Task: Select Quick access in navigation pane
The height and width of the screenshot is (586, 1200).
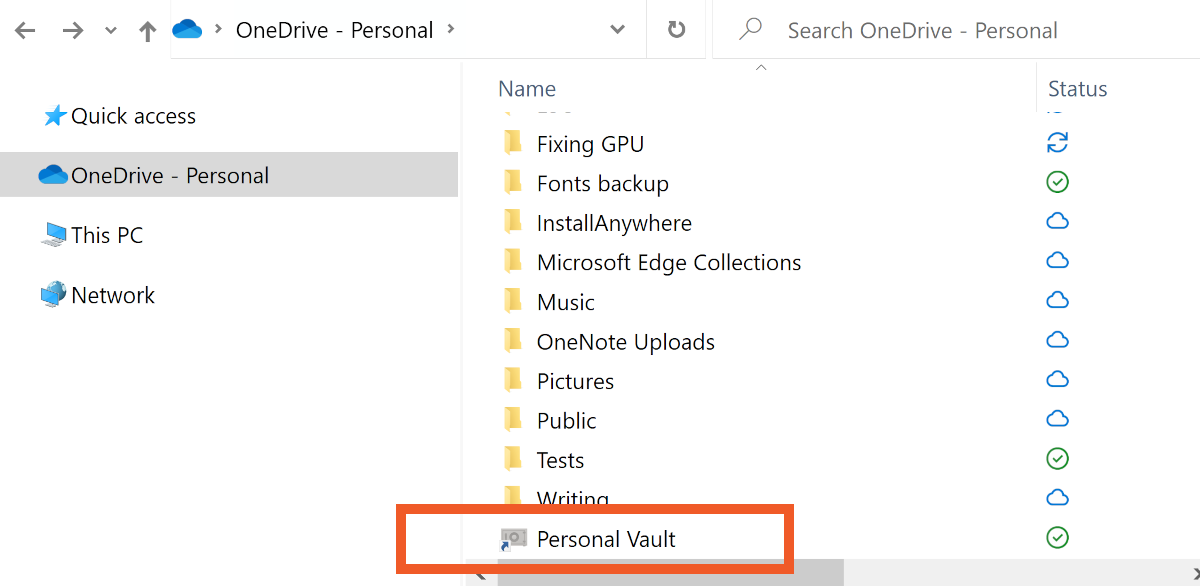Action: pos(133,116)
